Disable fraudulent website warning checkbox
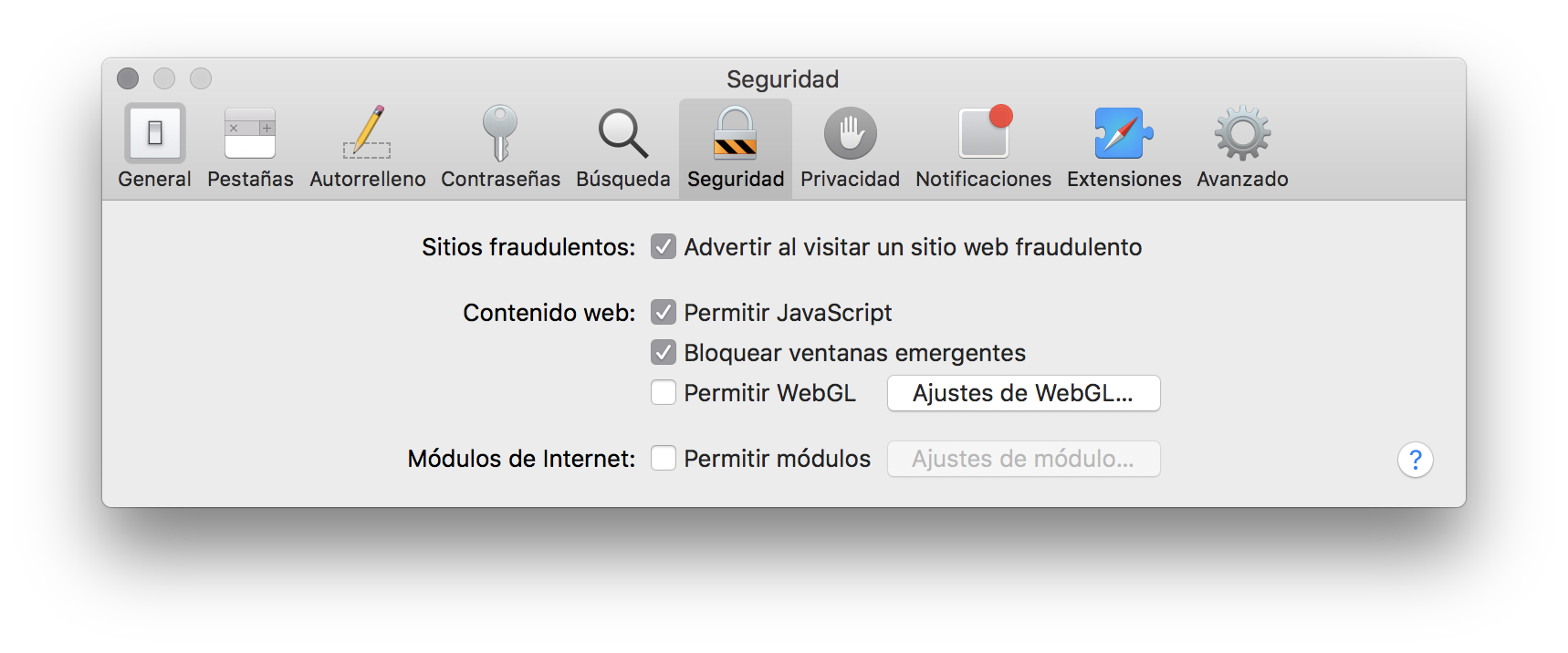The height and width of the screenshot is (653, 1568). (664, 247)
